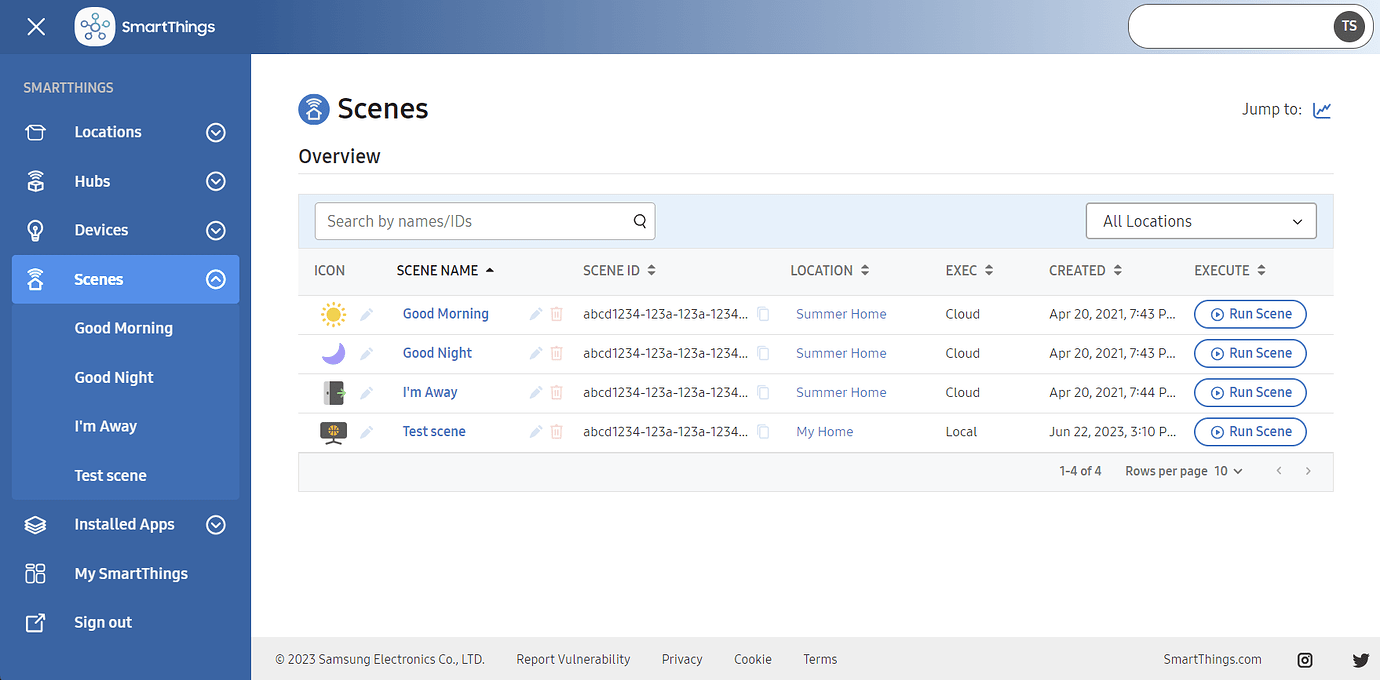
Task: Open the chart via Jump to icon
Action: coord(1322,110)
